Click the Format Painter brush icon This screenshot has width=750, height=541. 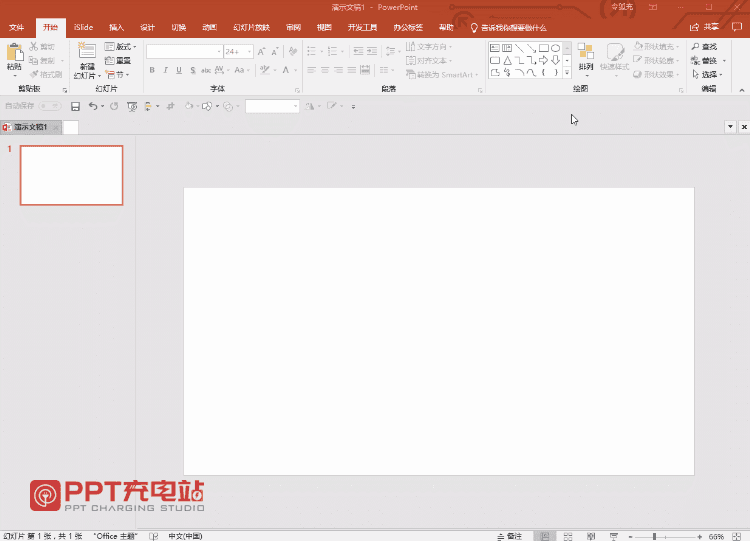pyautogui.click(x=33, y=74)
